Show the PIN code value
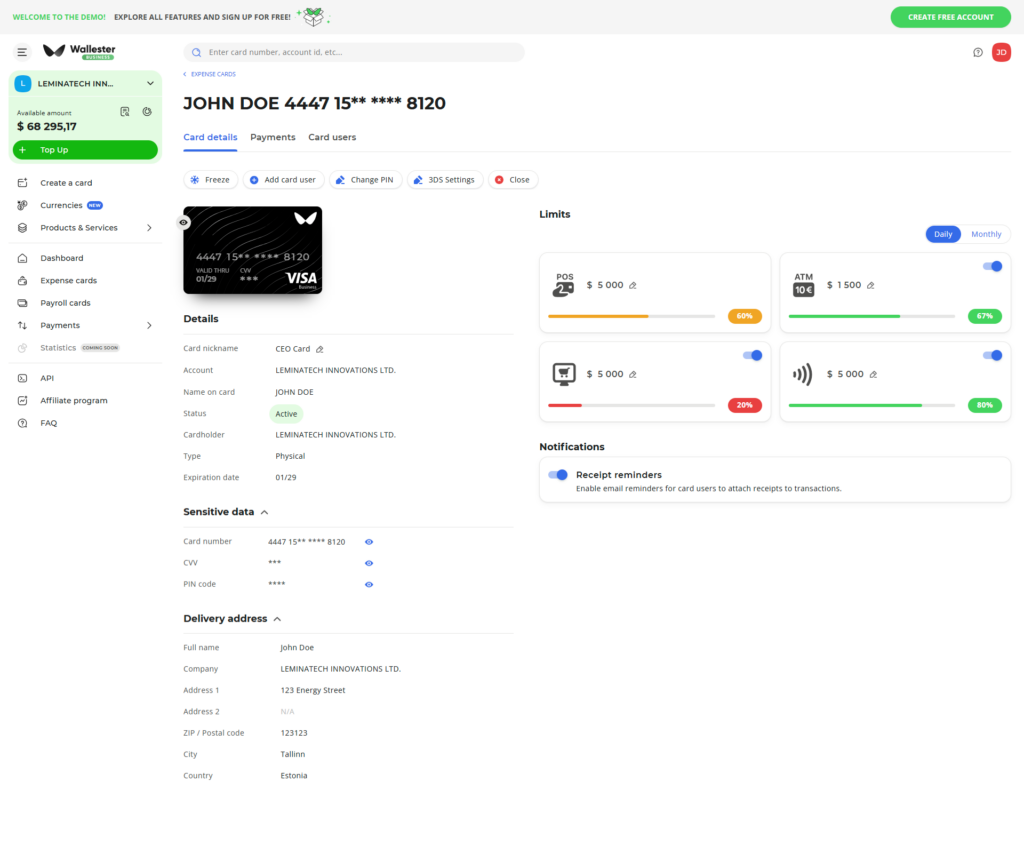Screen dimensions: 1024x845 pos(369,584)
